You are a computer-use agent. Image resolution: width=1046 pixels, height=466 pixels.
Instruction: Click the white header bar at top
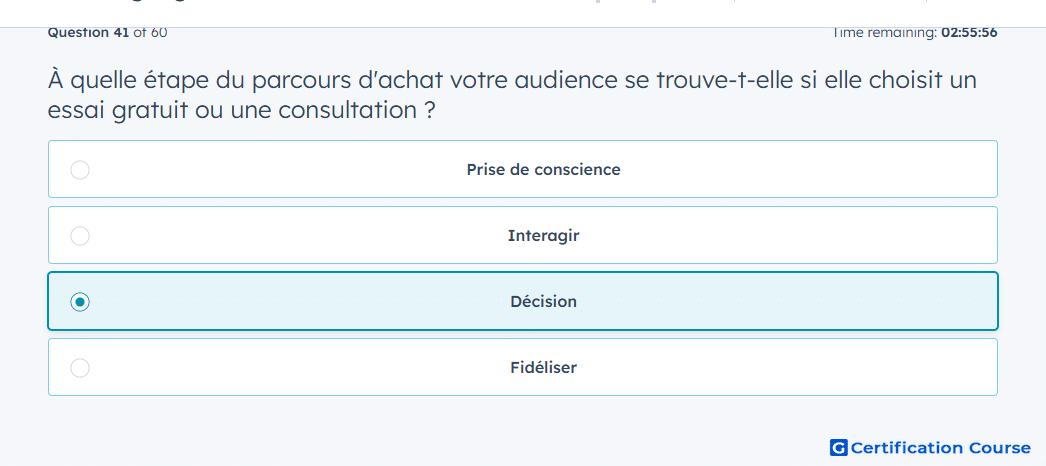523,13
